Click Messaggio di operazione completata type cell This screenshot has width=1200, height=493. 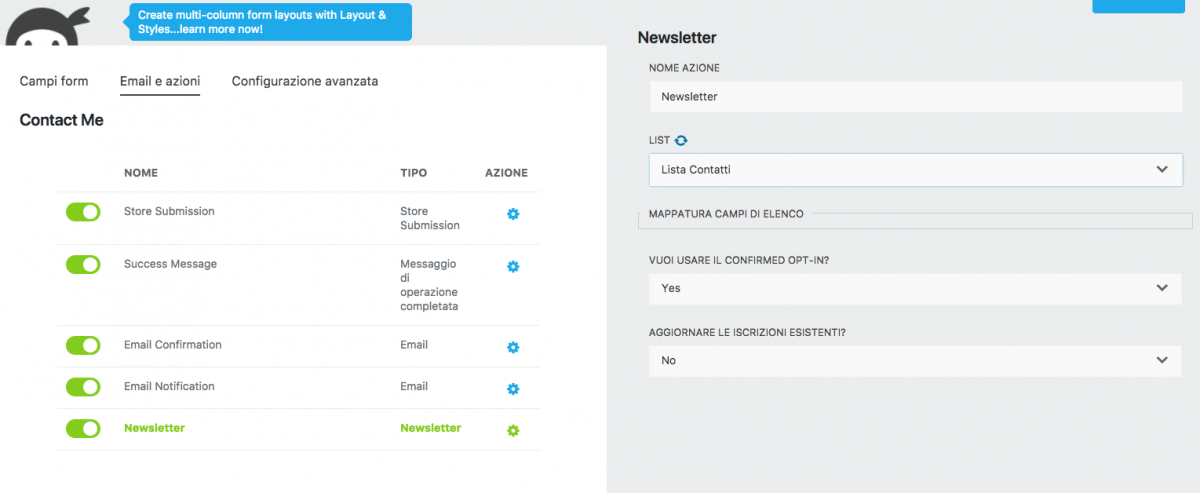pos(429,285)
